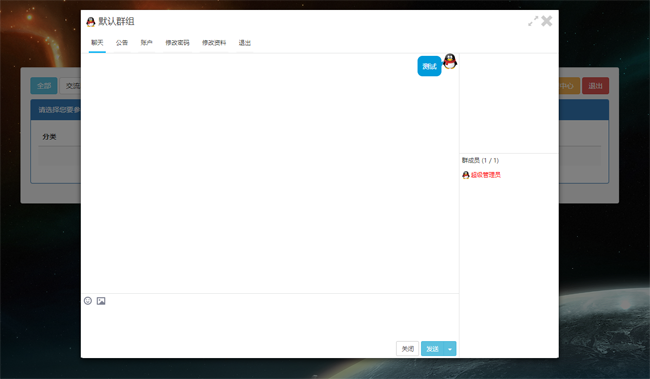Click the 分类 column header in background page

(49, 137)
